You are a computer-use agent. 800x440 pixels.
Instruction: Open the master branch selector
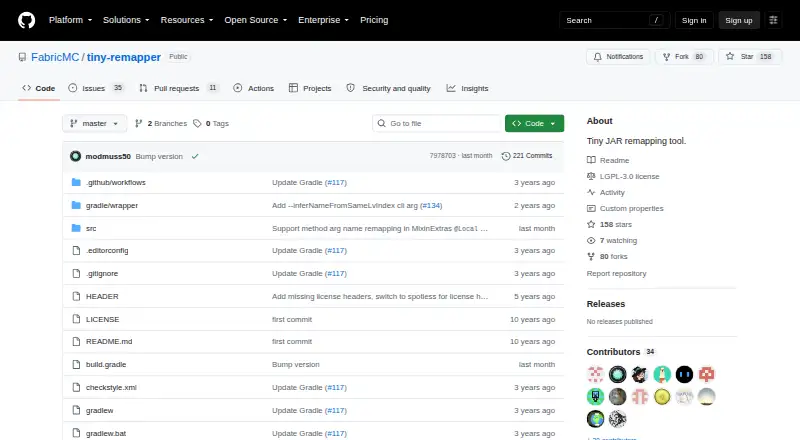coord(94,124)
